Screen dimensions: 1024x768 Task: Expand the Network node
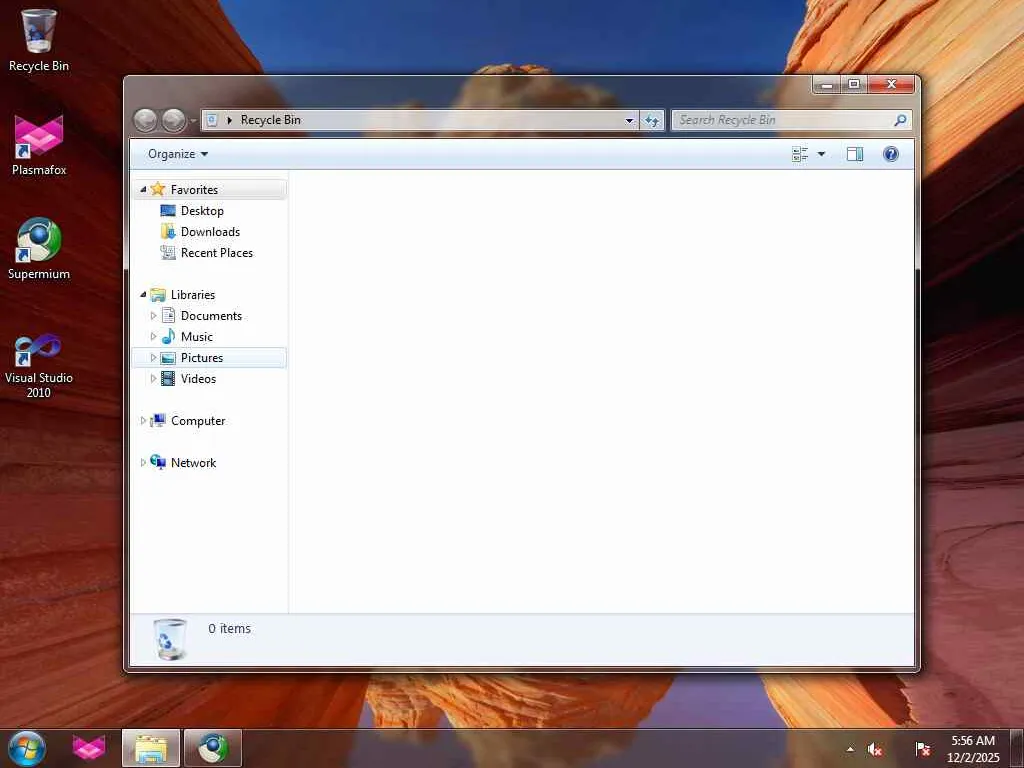click(143, 463)
